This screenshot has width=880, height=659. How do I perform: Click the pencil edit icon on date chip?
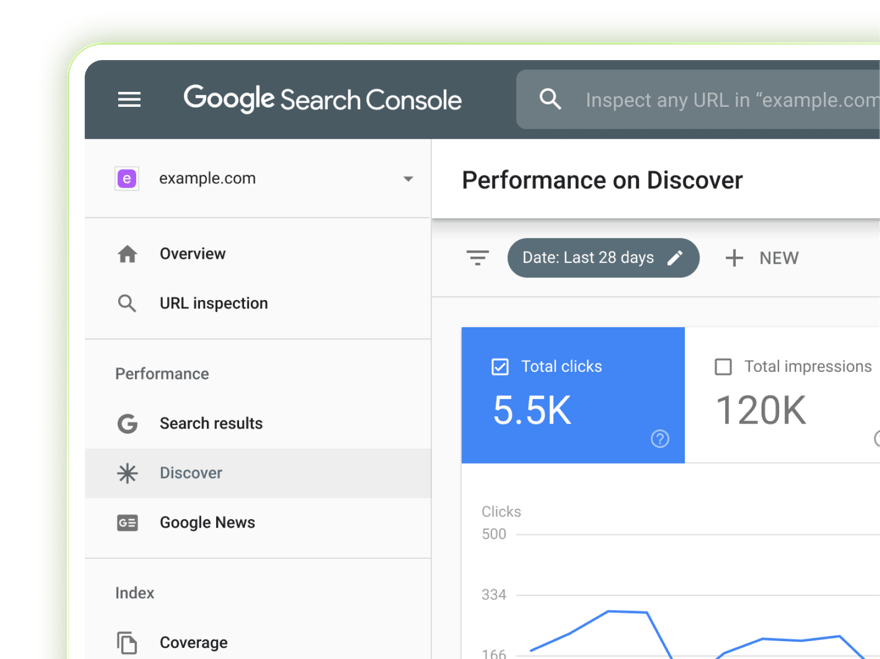click(675, 258)
